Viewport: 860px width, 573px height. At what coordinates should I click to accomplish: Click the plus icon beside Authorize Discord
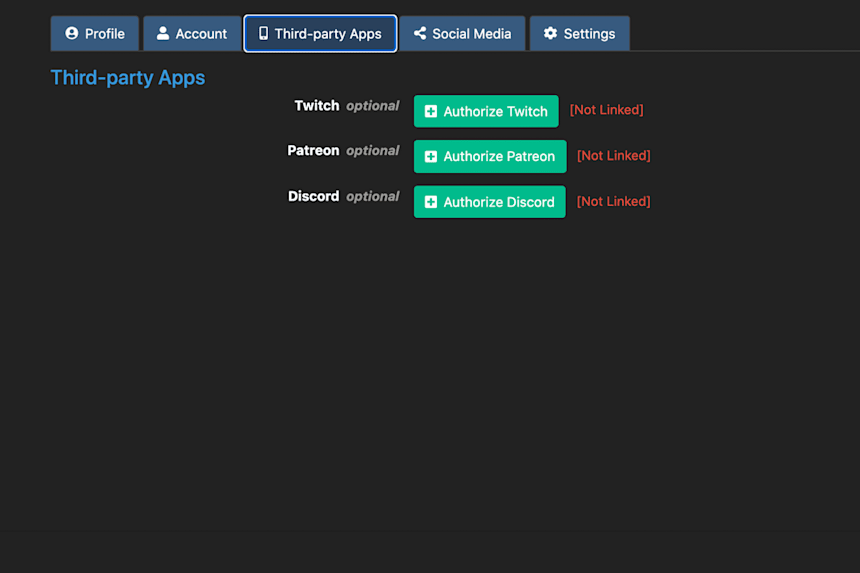tap(431, 202)
